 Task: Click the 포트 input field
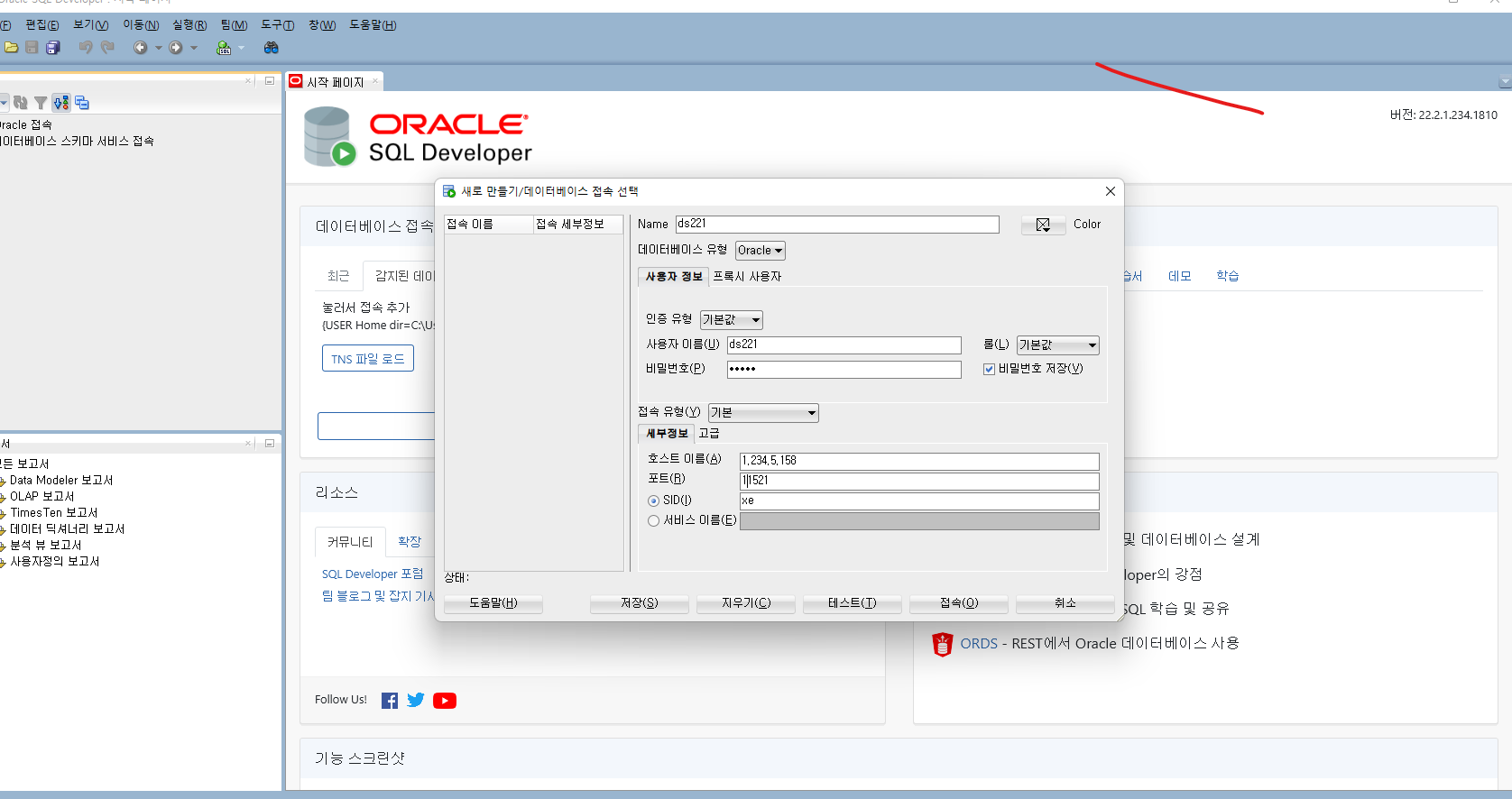919,482
